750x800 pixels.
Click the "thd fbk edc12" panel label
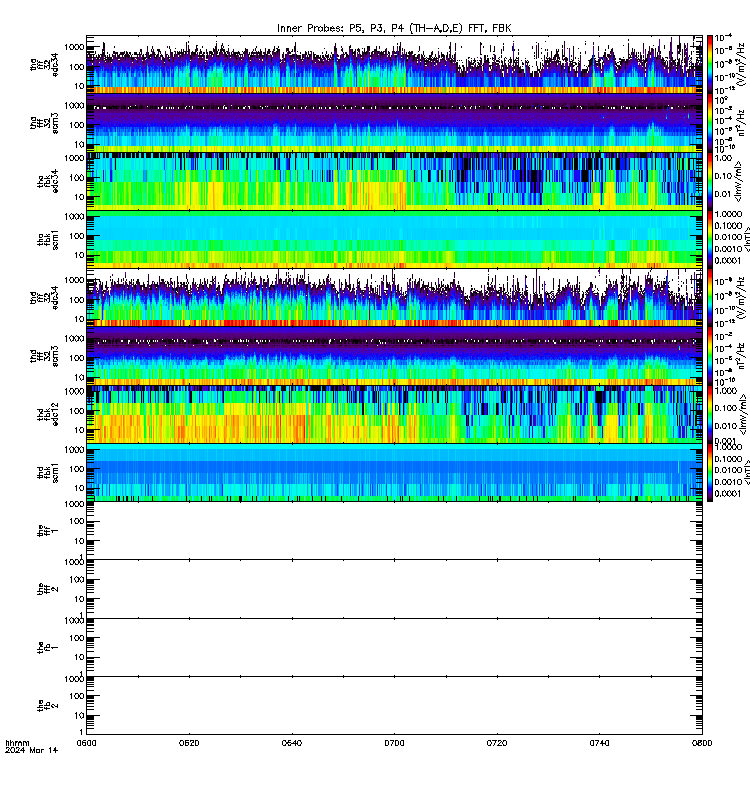[48, 414]
